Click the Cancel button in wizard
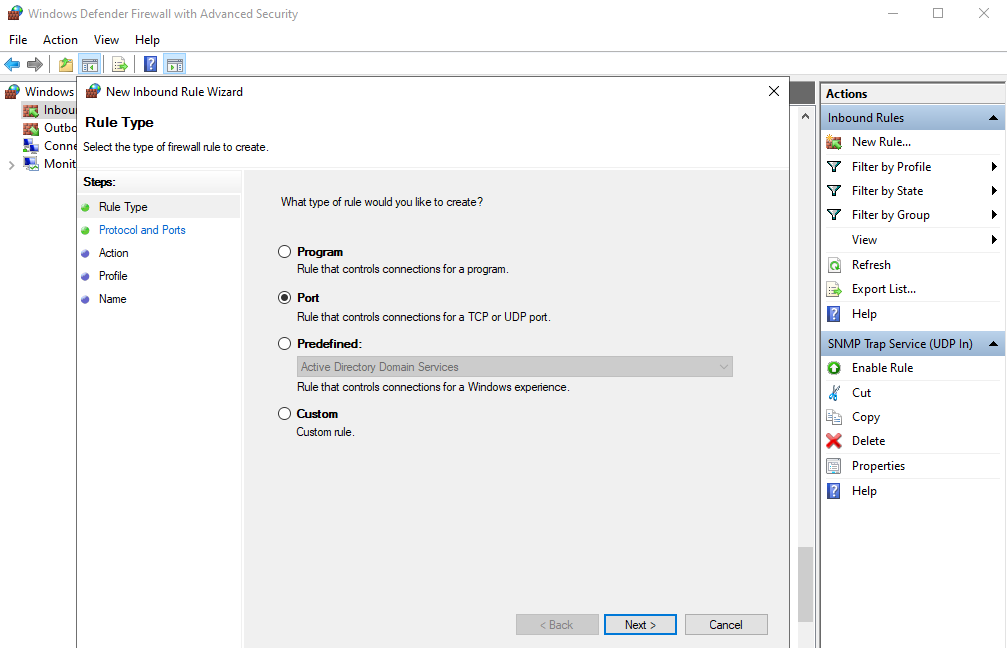 tap(726, 625)
